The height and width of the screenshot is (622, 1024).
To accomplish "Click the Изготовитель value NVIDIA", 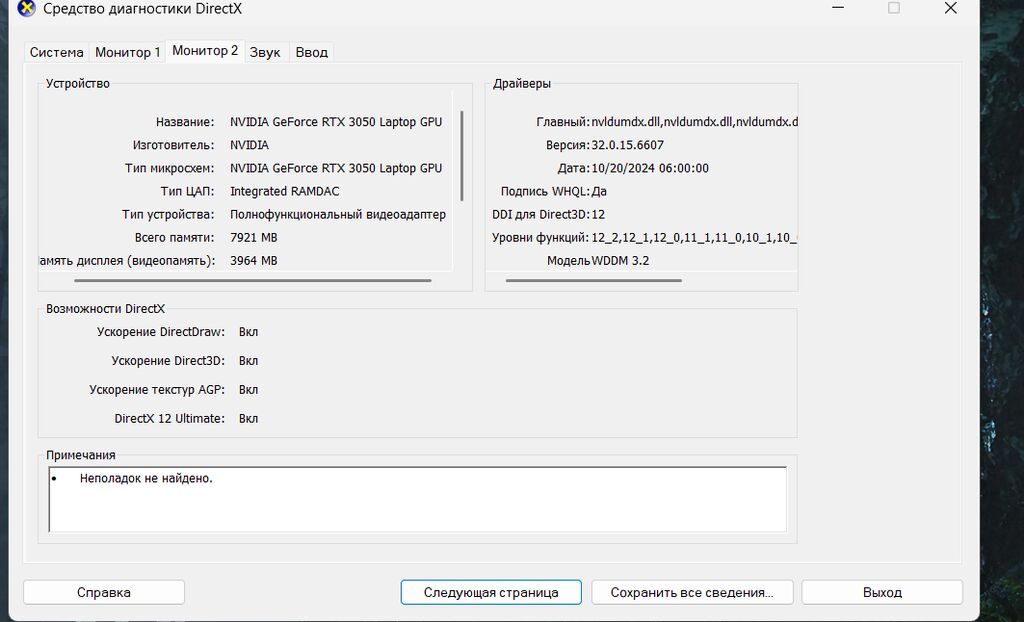I will point(249,145).
